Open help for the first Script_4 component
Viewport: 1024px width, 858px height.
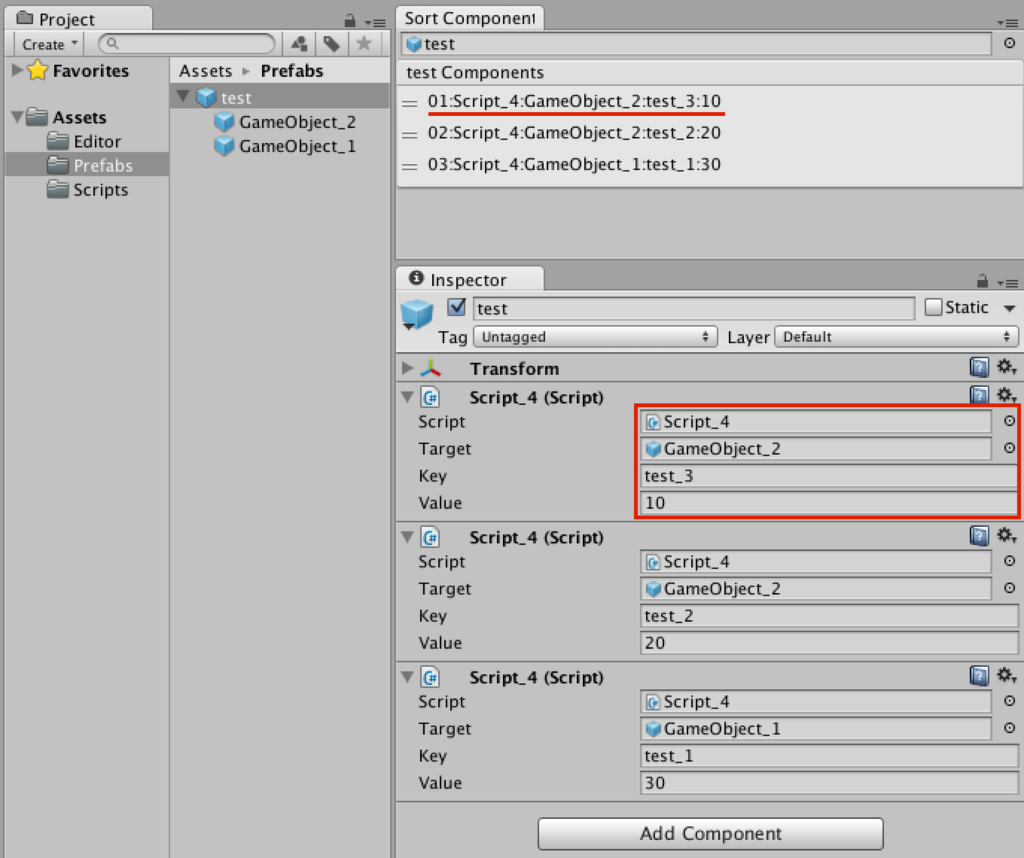pos(979,394)
